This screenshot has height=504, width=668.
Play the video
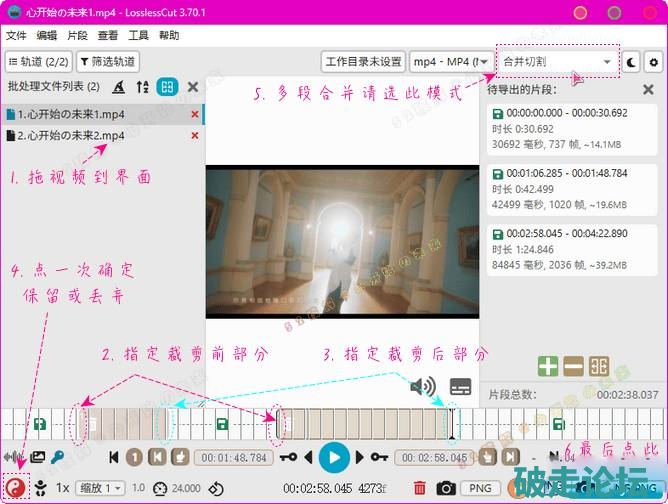point(334,458)
